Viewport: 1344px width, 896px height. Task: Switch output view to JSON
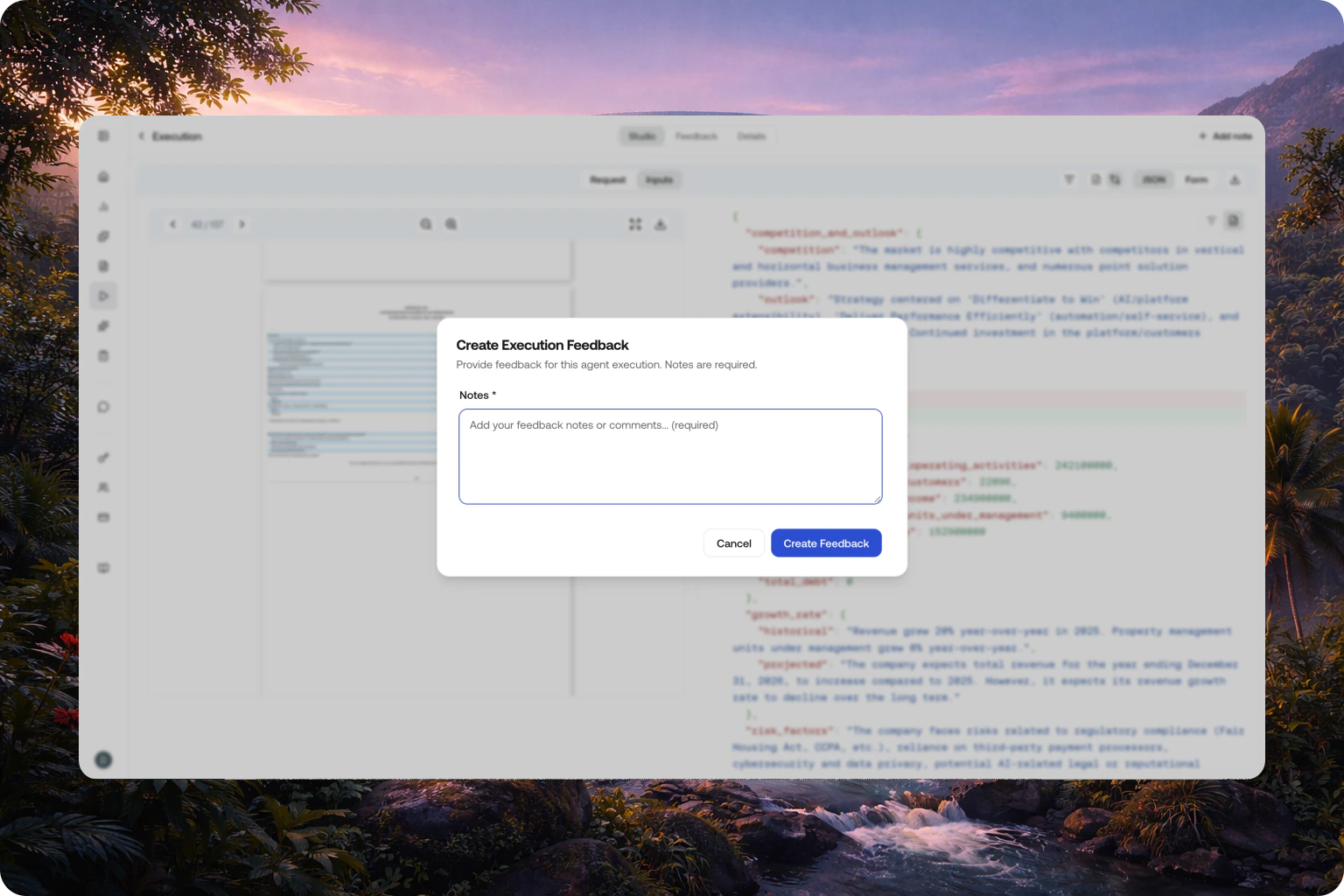(x=1154, y=180)
